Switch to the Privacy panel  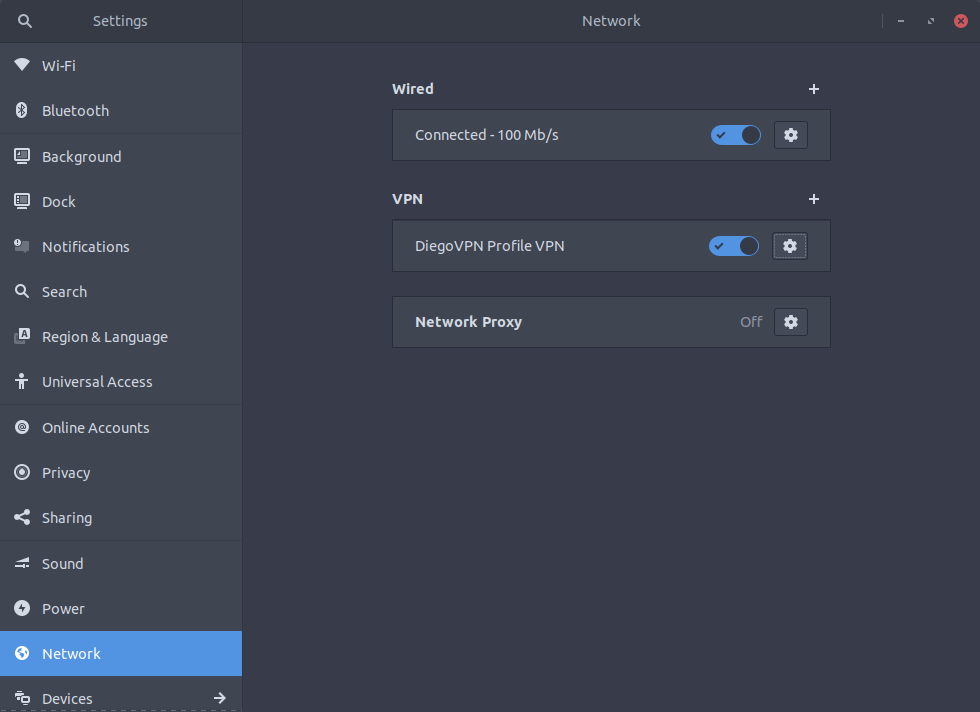[66, 473]
